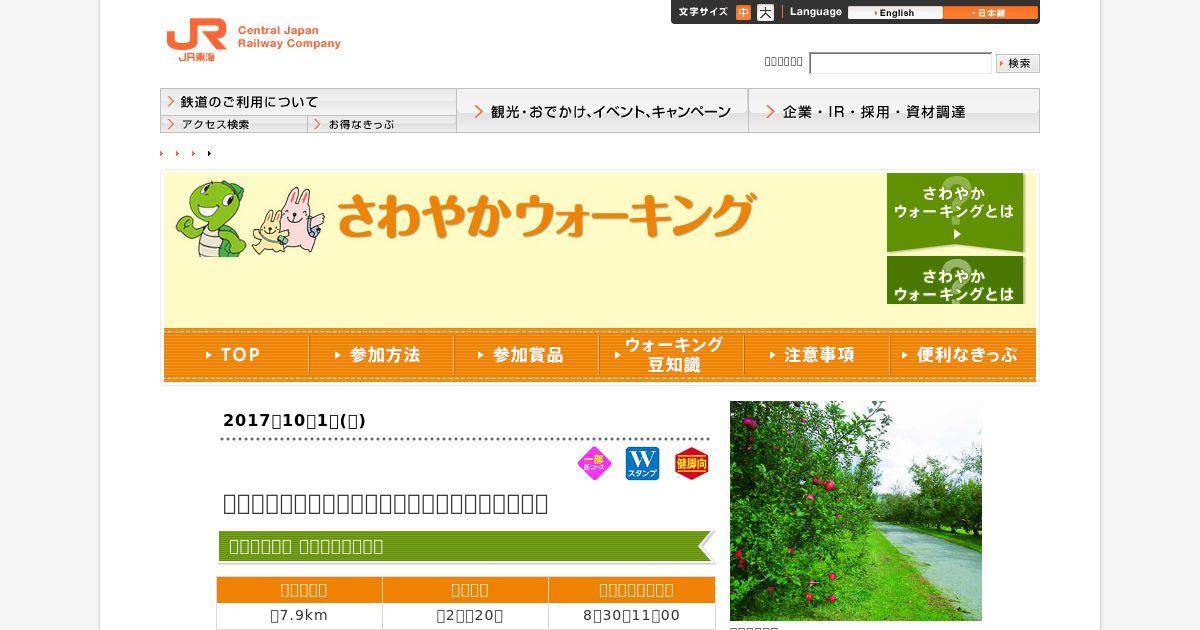Image resolution: width=1200 pixels, height=630 pixels.
Task: Click the first breadcrumb arrow
Action: (162, 153)
